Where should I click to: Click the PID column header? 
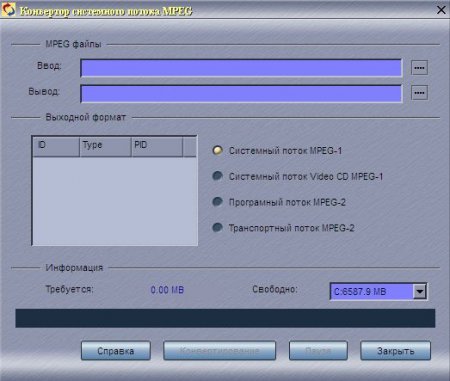tap(157, 146)
